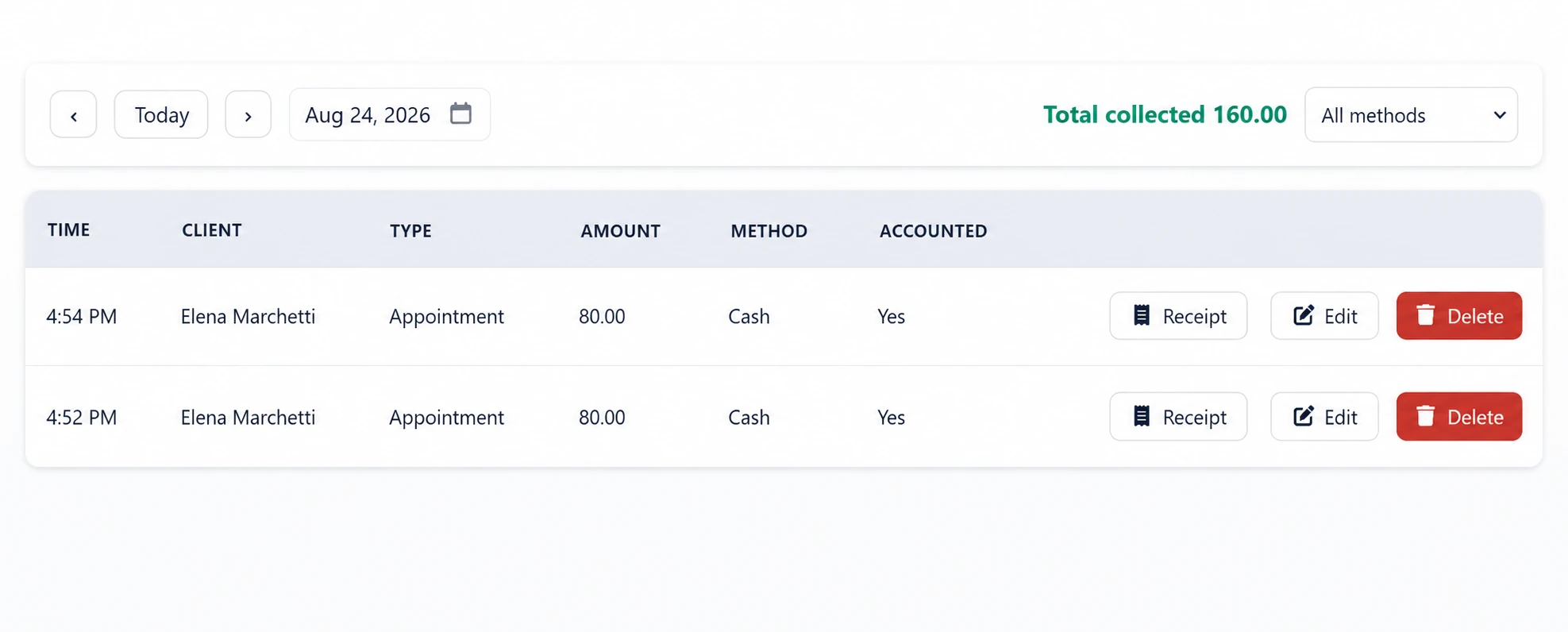Open the calendar date picker icon
This screenshot has width=1568, height=632.
(x=460, y=114)
